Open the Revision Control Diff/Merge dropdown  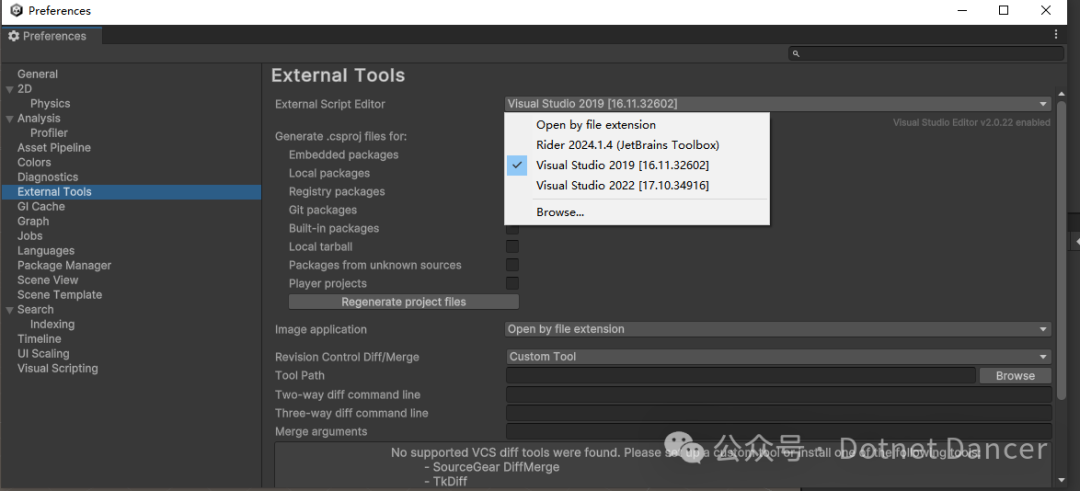tap(778, 357)
